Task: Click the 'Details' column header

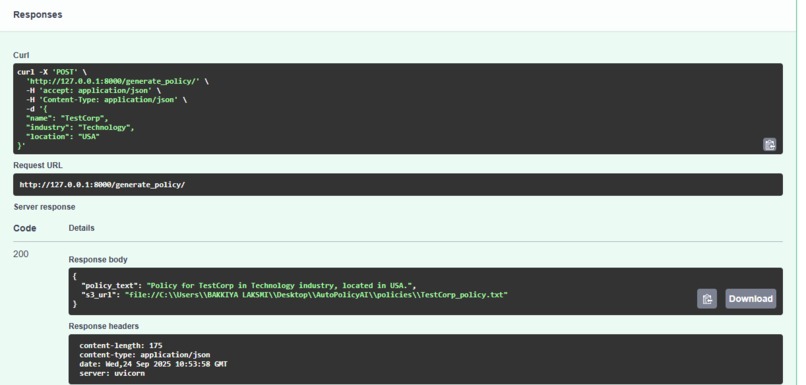Action: (x=81, y=228)
